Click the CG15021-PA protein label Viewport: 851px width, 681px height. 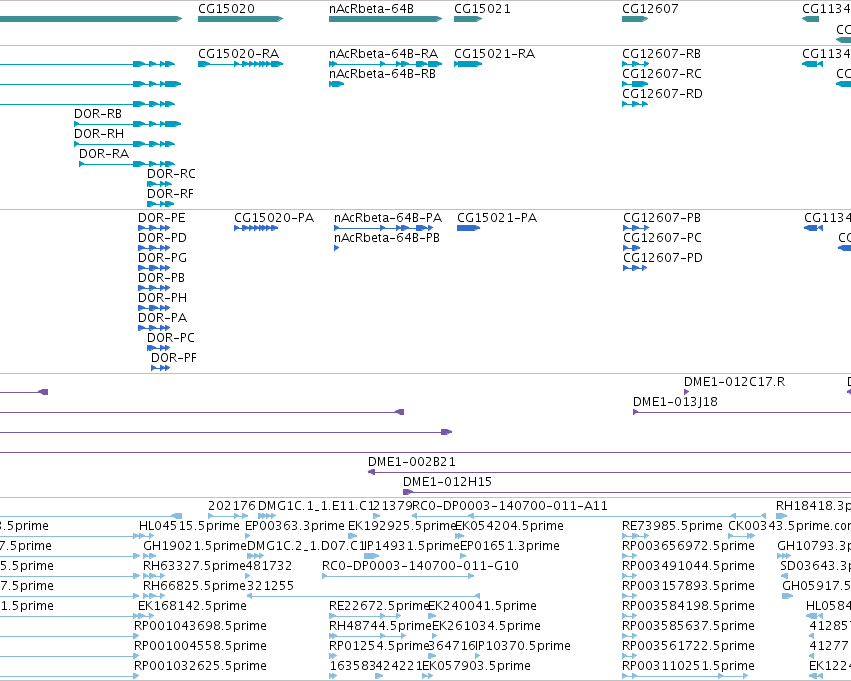[x=497, y=218]
